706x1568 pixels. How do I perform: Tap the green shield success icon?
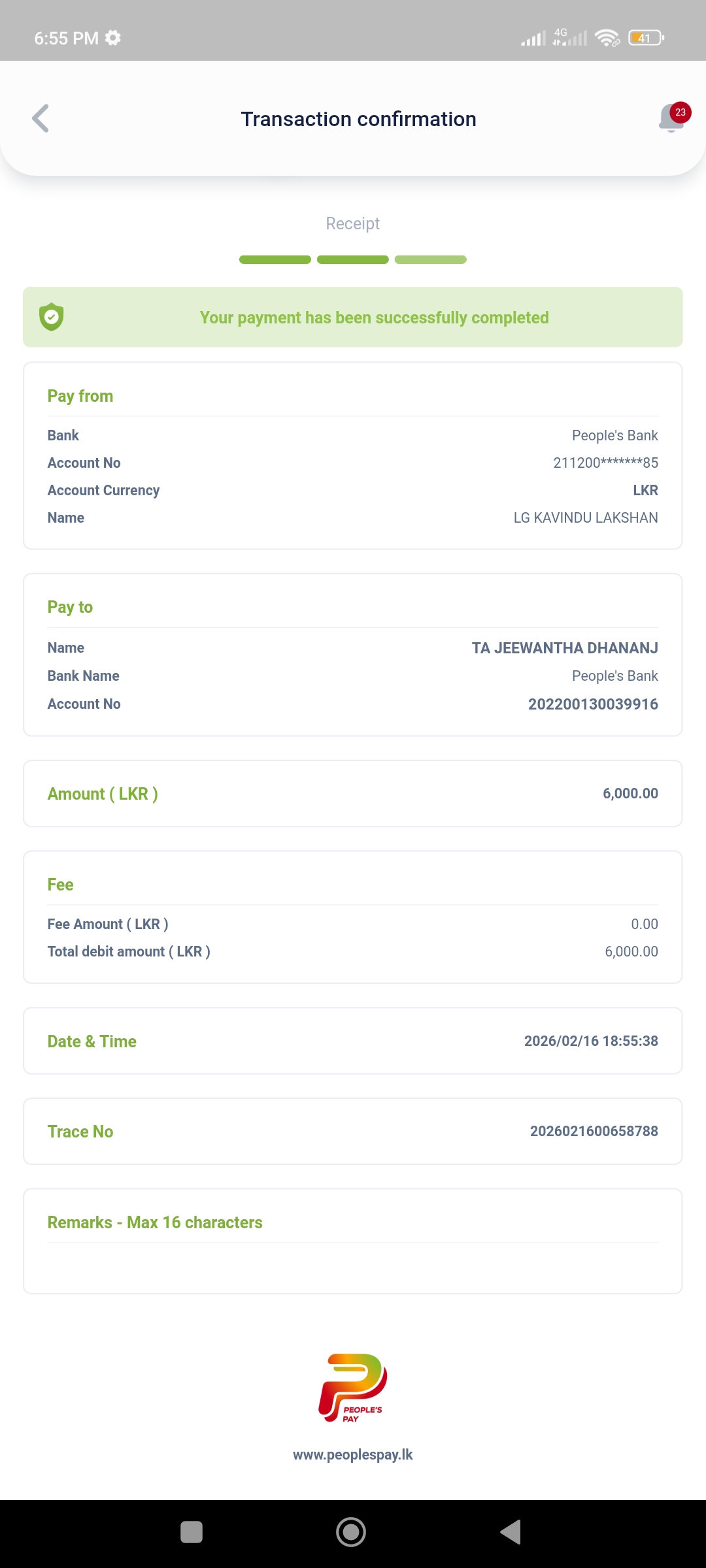[52, 318]
